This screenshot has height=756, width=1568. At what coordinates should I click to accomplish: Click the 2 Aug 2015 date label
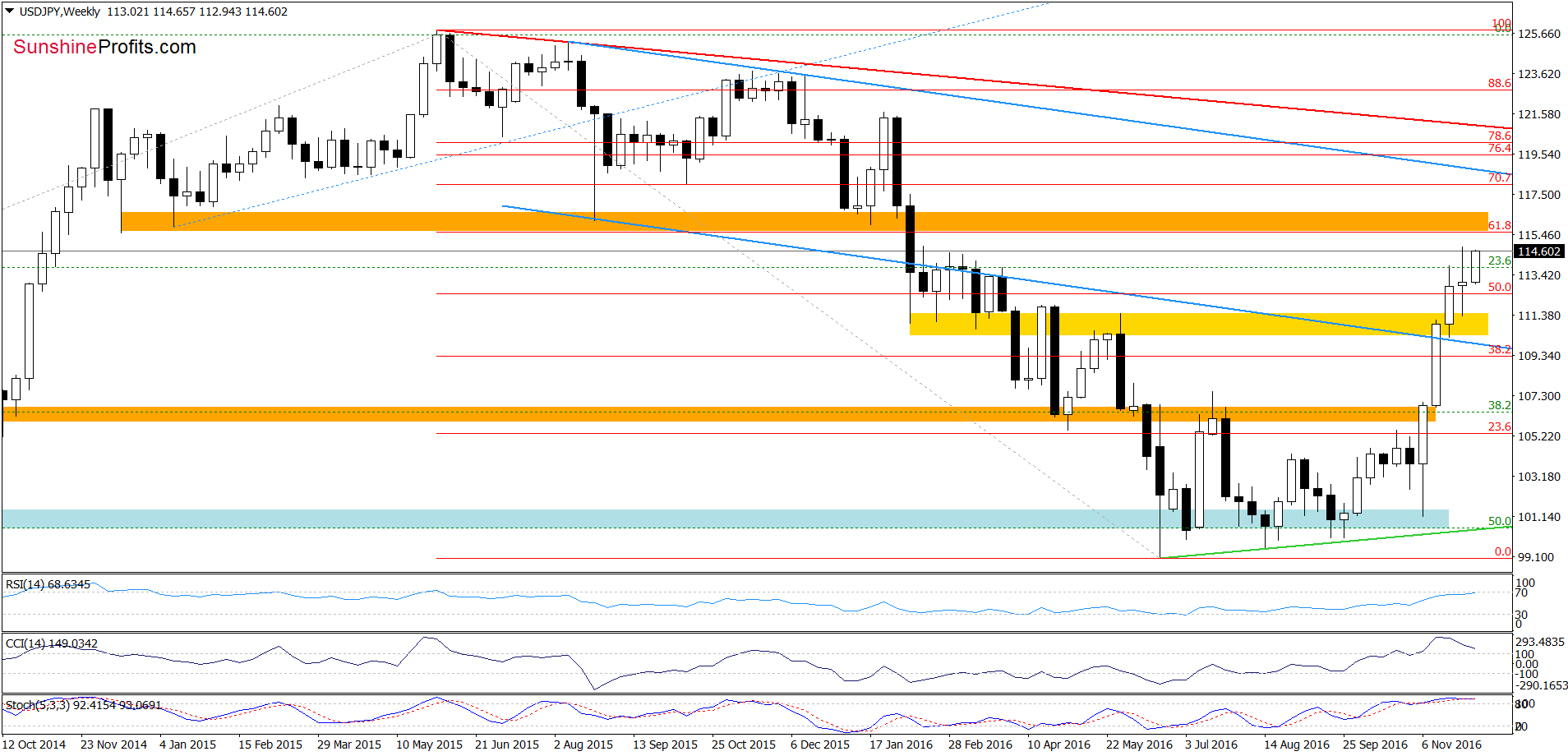pyautogui.click(x=583, y=744)
